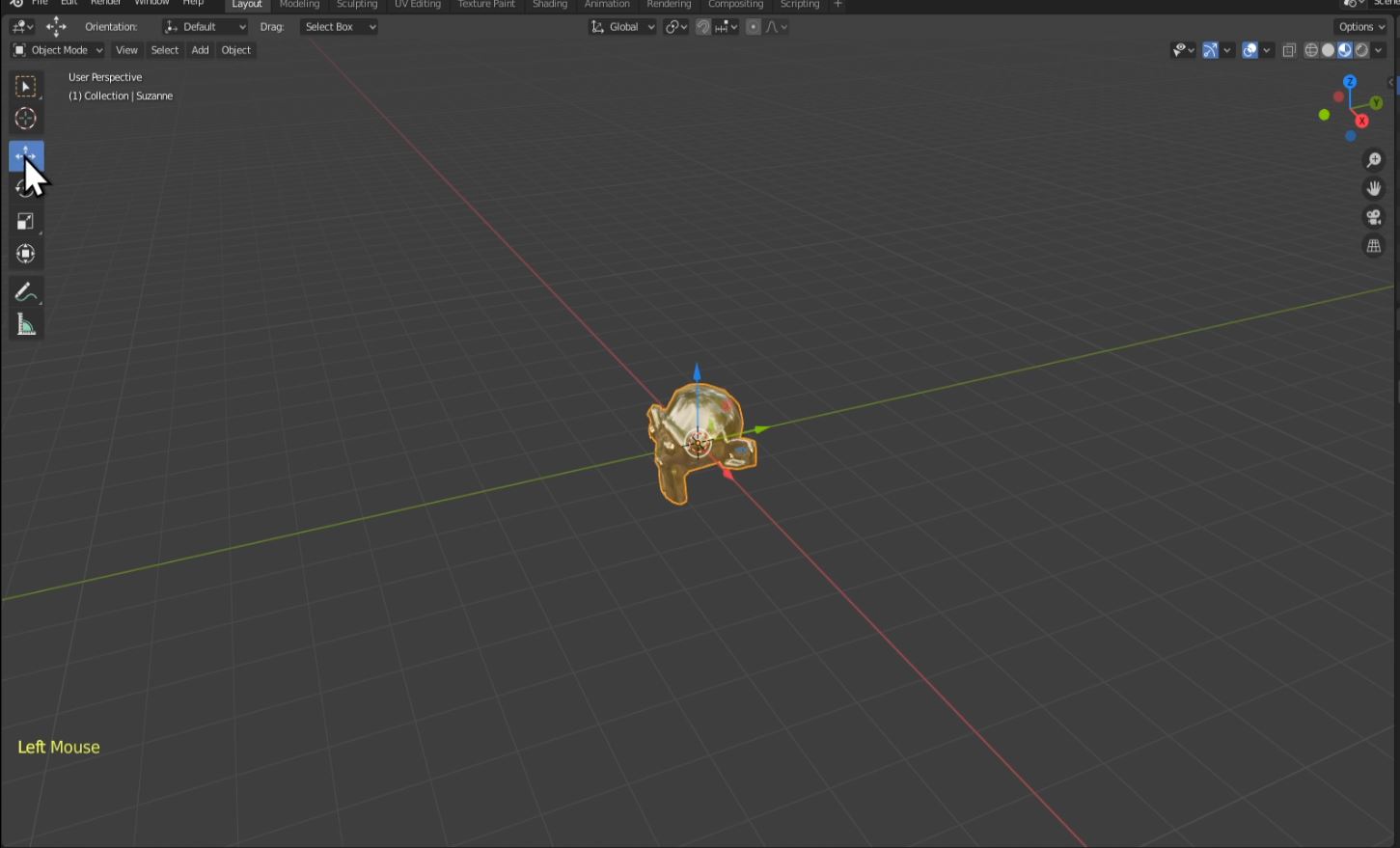Viewport: 1400px width, 848px height.
Task: Open the Orientation Default dropdown
Action: click(x=205, y=27)
